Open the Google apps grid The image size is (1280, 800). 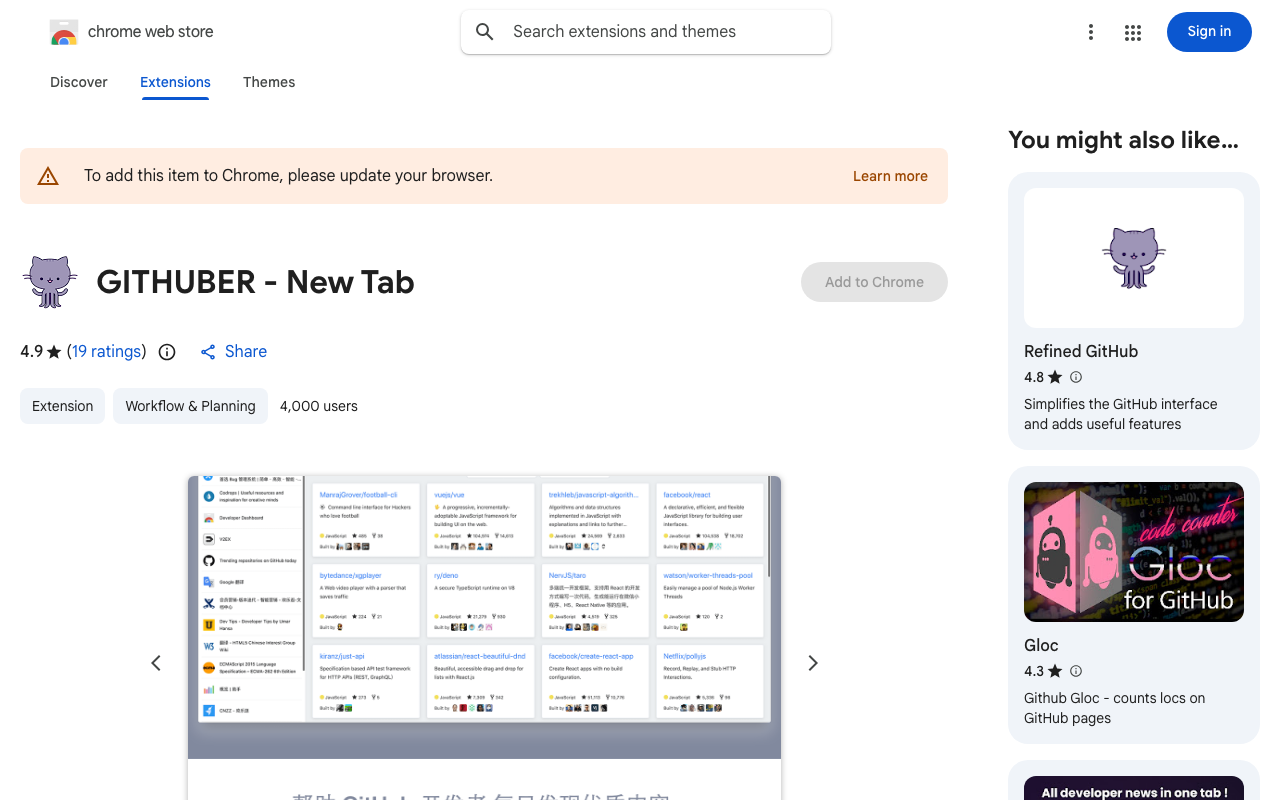click(1133, 32)
